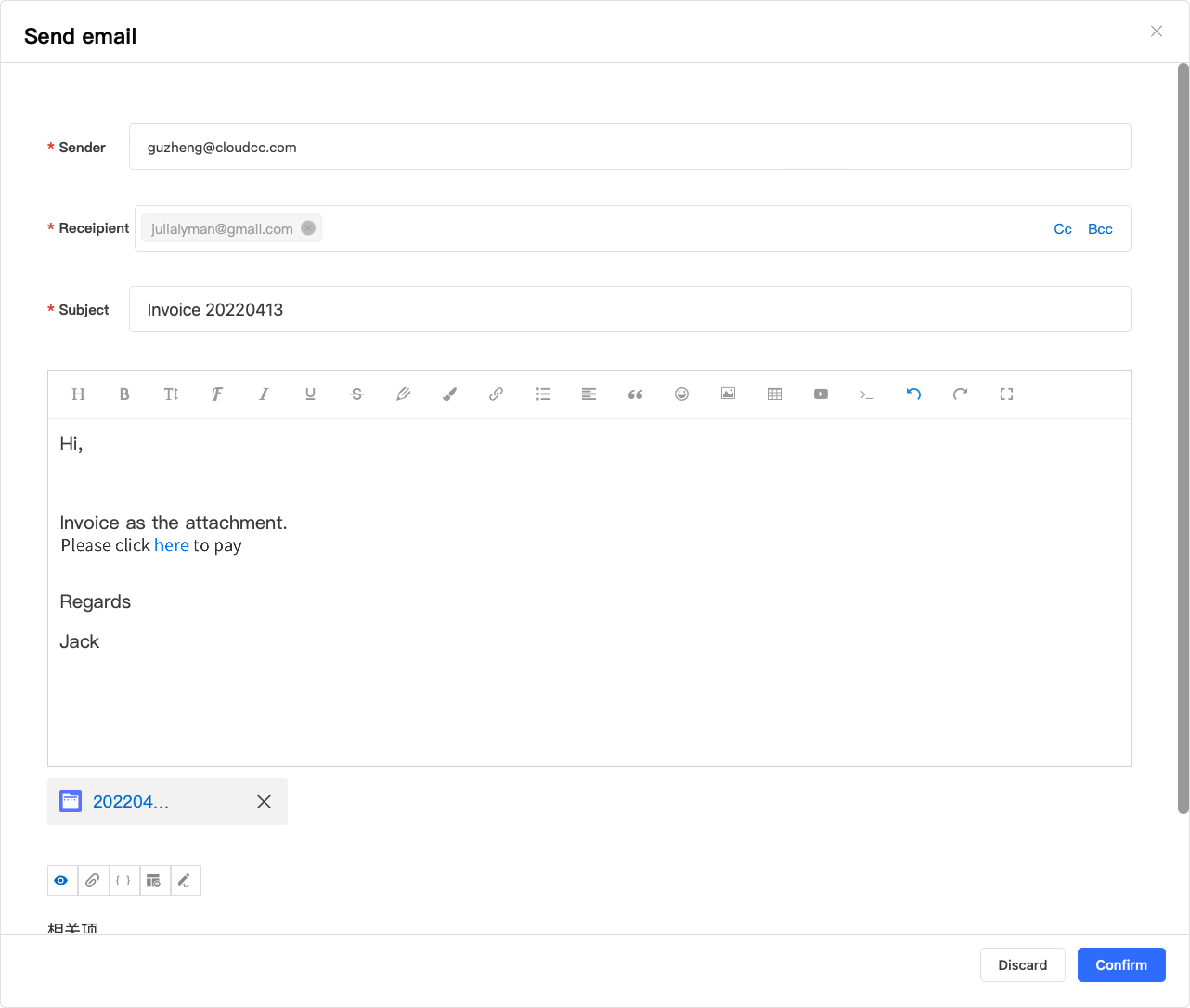Open the text alignment options
This screenshot has width=1190, height=1008.
[589, 394]
